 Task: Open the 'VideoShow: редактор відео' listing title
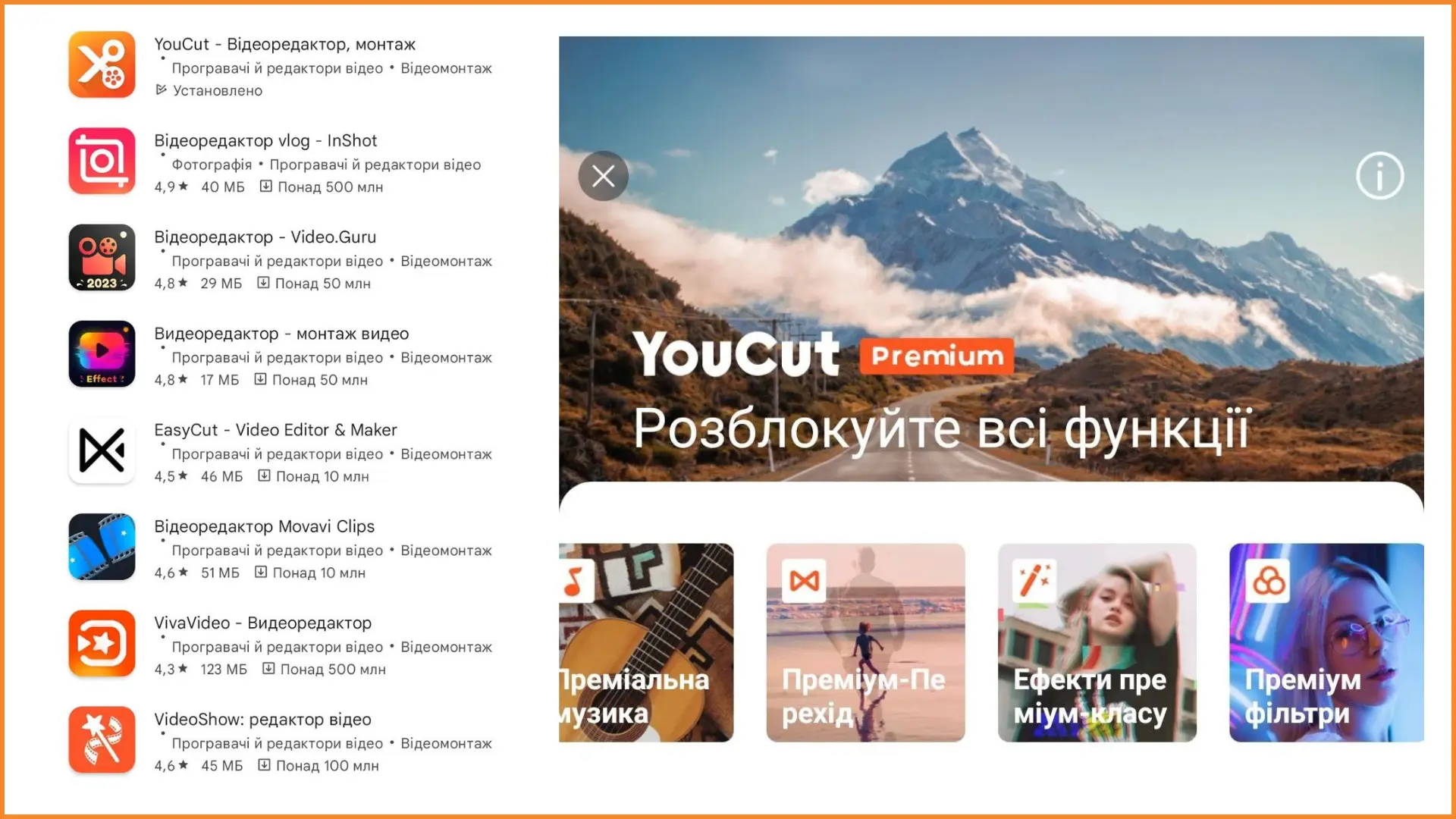coord(262,720)
